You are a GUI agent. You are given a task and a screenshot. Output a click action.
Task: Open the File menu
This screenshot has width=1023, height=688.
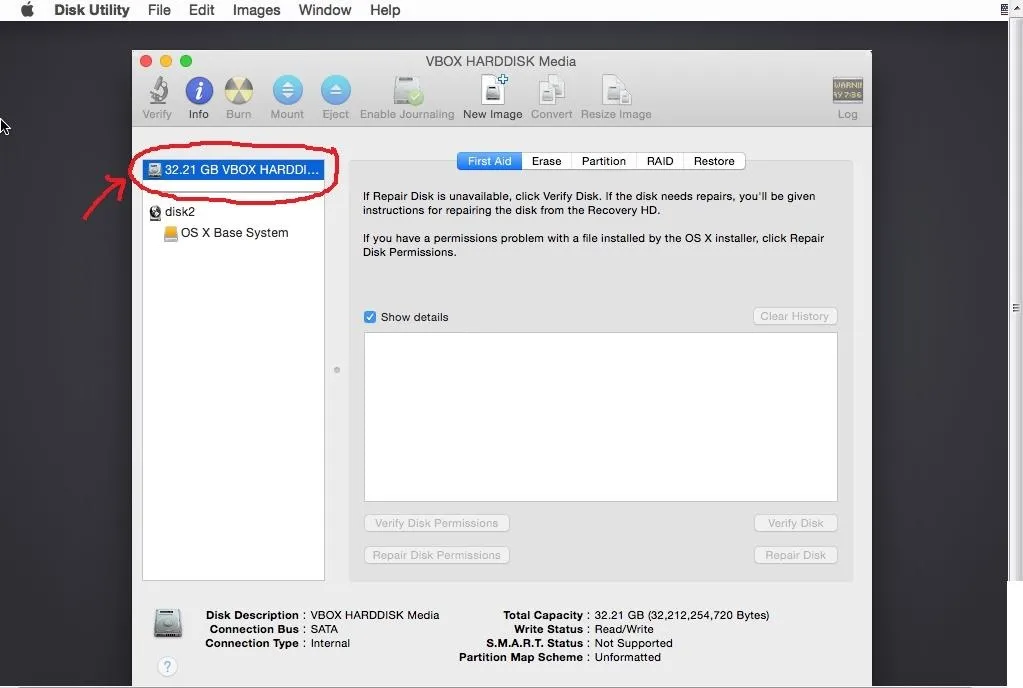click(159, 10)
